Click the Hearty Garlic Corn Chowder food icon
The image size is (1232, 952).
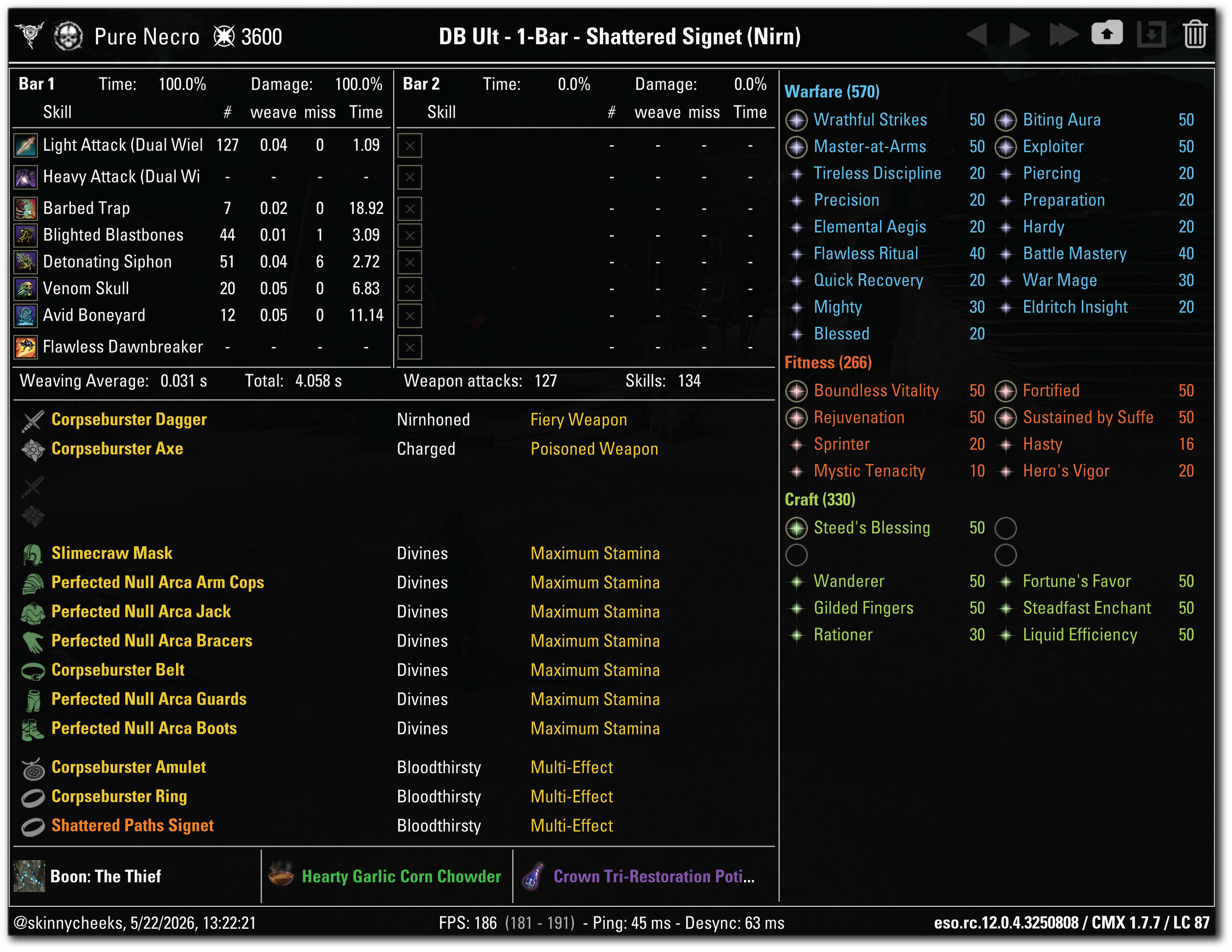(x=281, y=874)
